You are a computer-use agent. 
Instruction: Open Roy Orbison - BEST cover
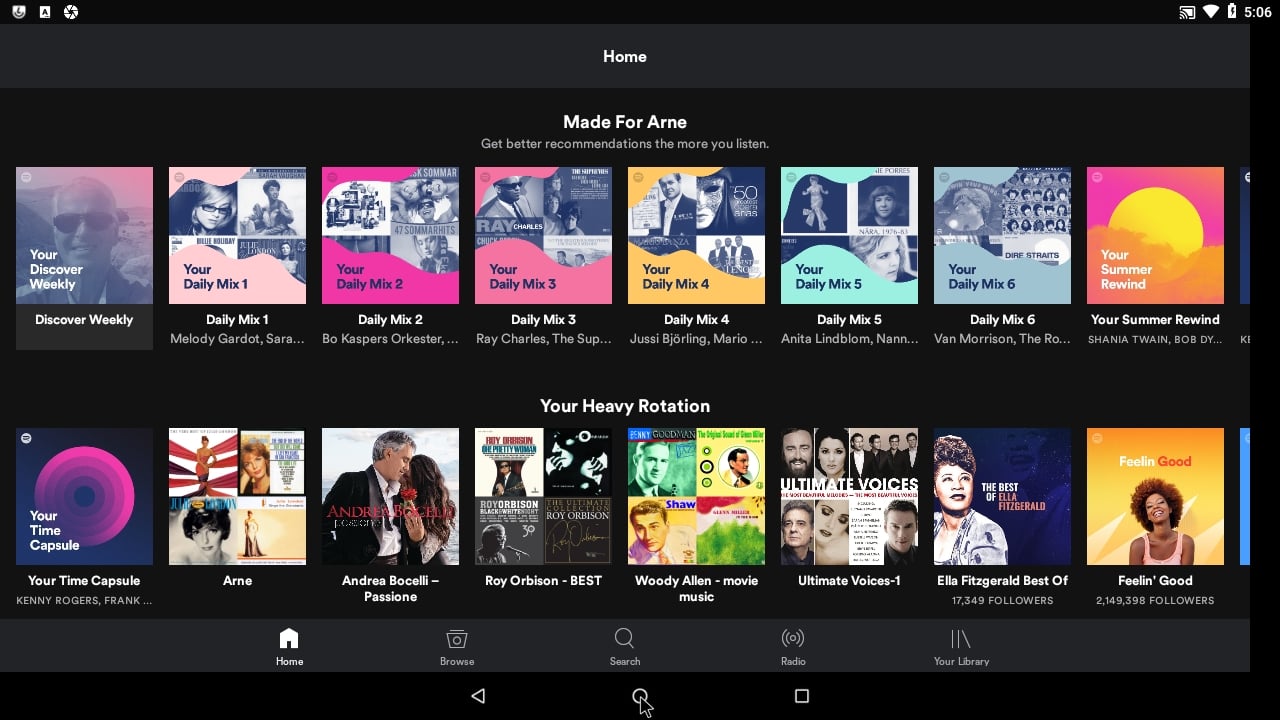543,497
